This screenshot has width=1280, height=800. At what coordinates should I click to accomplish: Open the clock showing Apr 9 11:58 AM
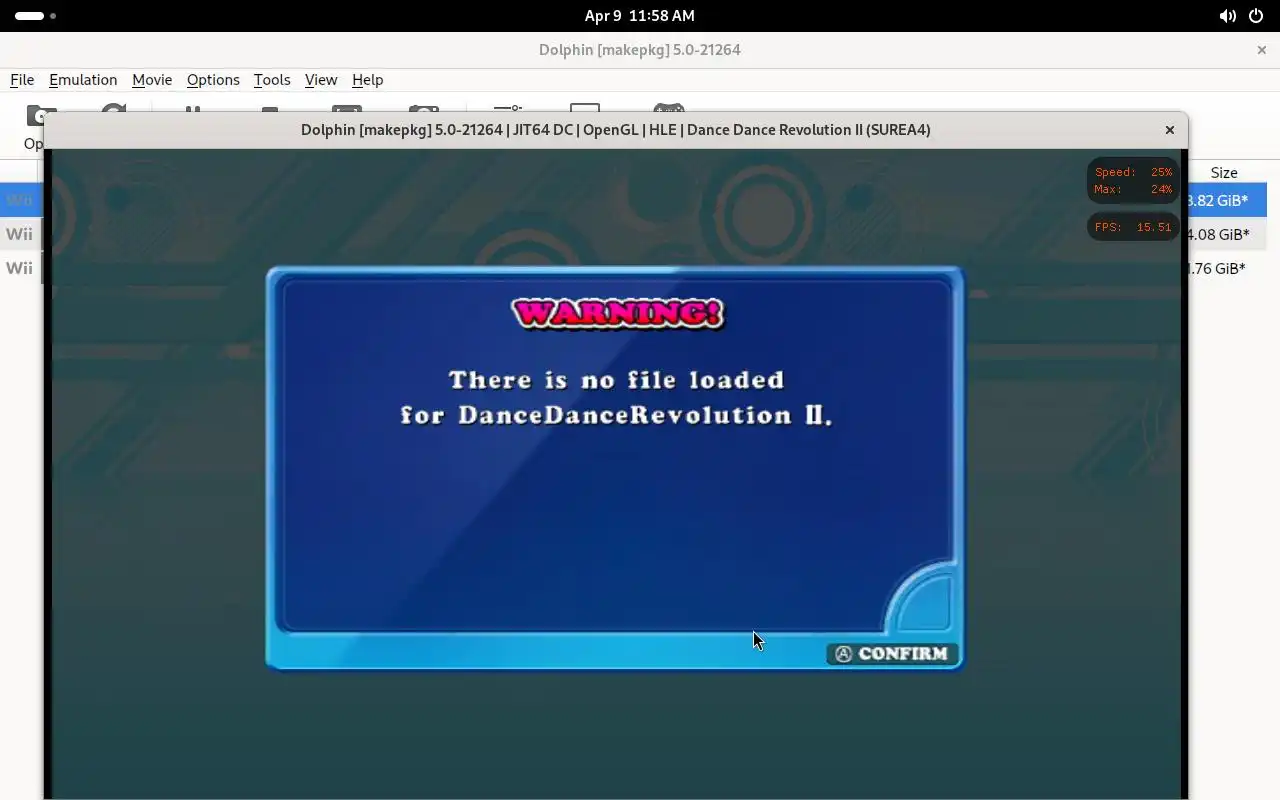coord(640,16)
